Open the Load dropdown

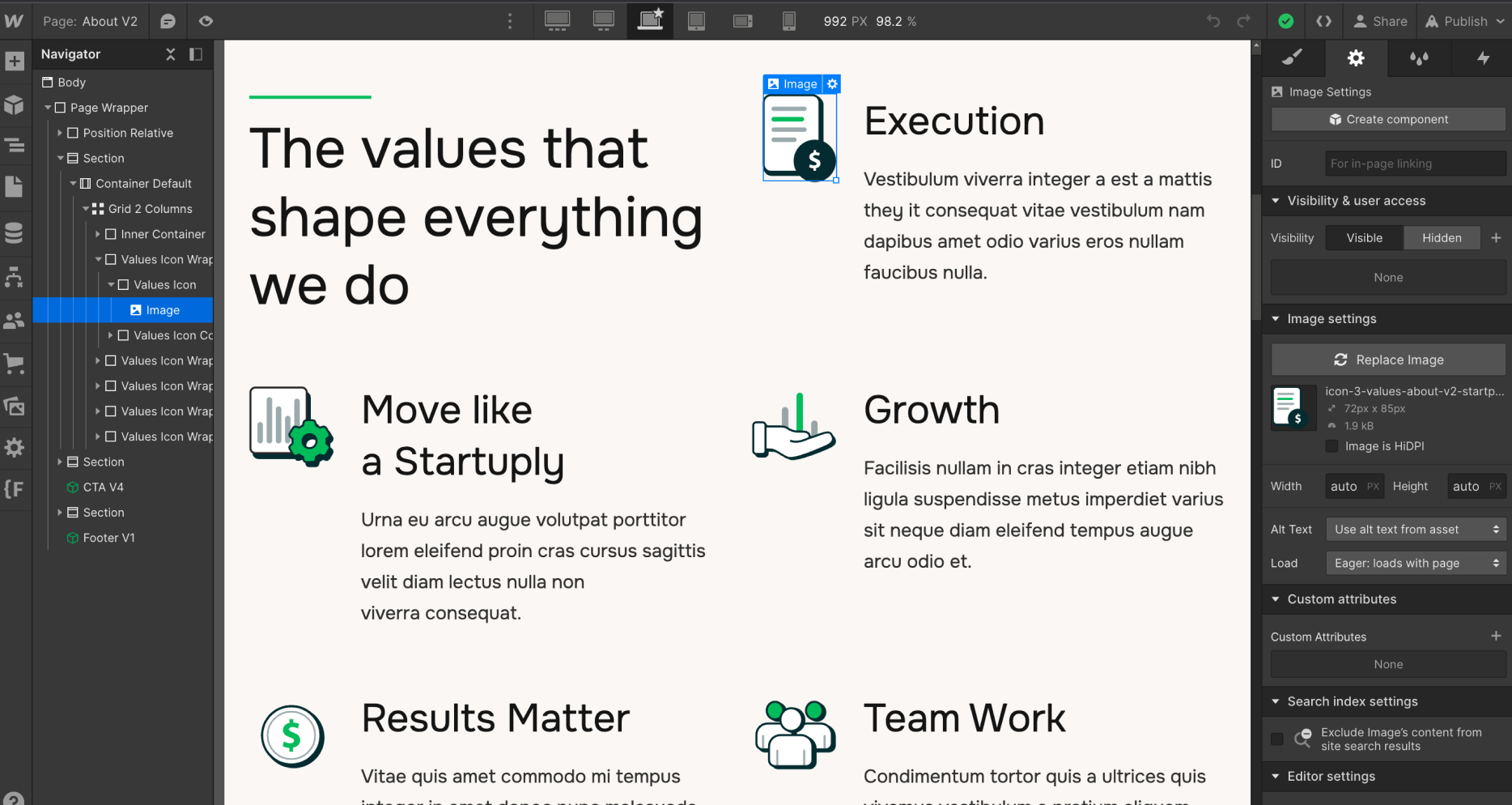1415,562
